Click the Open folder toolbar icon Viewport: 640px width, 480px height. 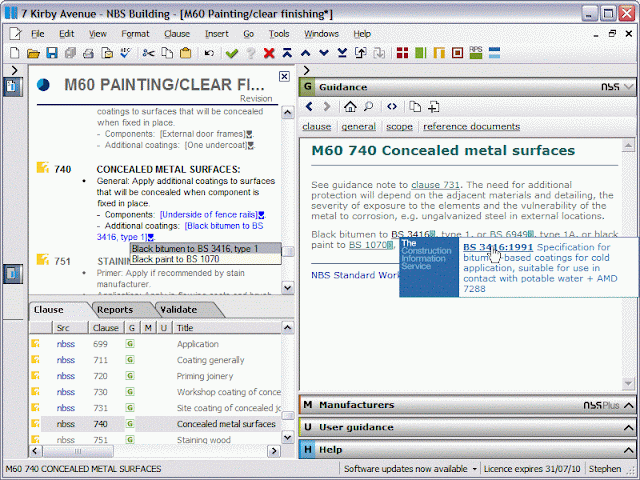(x=33, y=53)
